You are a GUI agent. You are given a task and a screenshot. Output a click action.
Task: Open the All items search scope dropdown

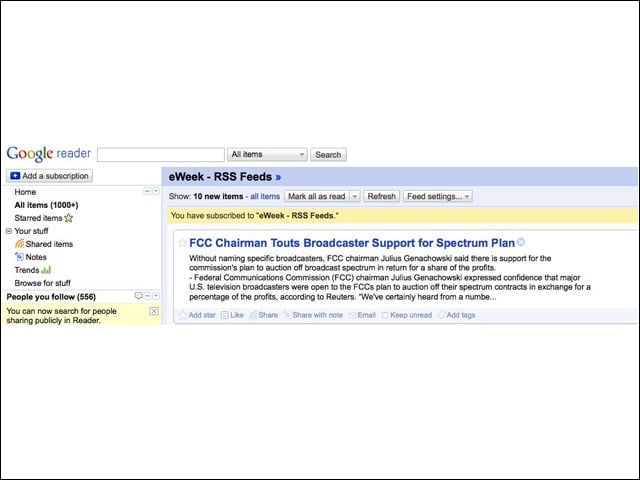click(267, 154)
